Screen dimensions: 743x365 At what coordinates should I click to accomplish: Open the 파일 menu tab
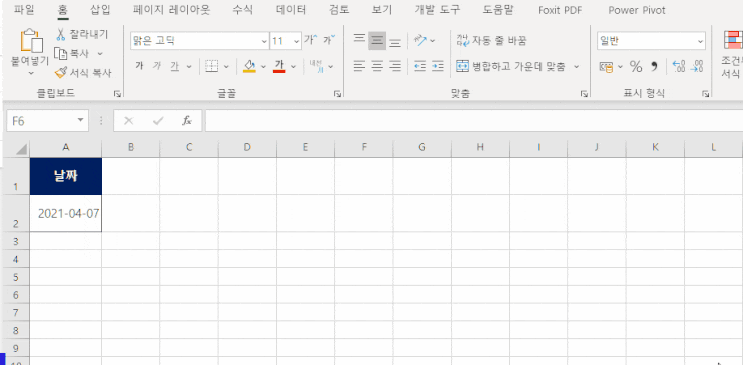(x=24, y=10)
